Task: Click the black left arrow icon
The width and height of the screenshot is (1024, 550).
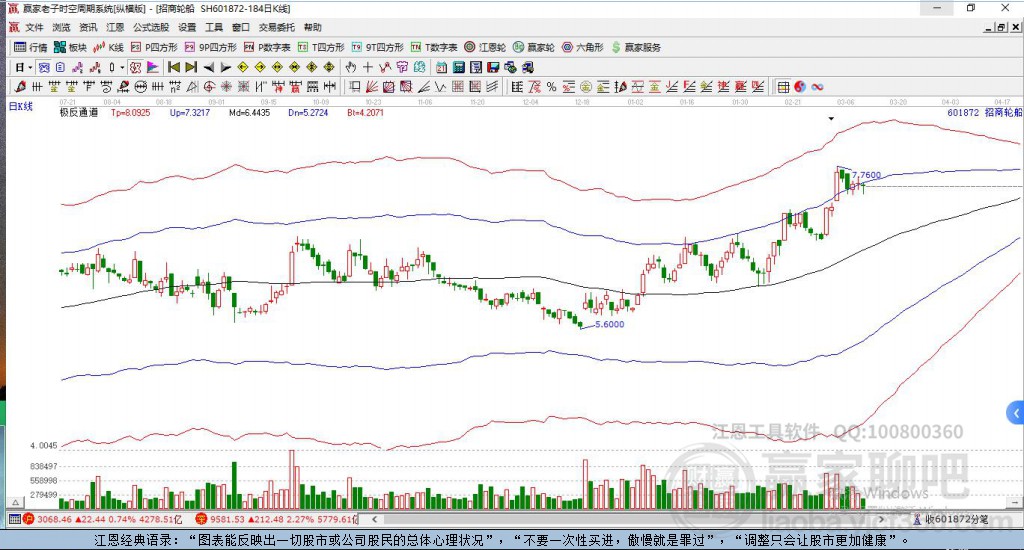Action: (x=208, y=67)
